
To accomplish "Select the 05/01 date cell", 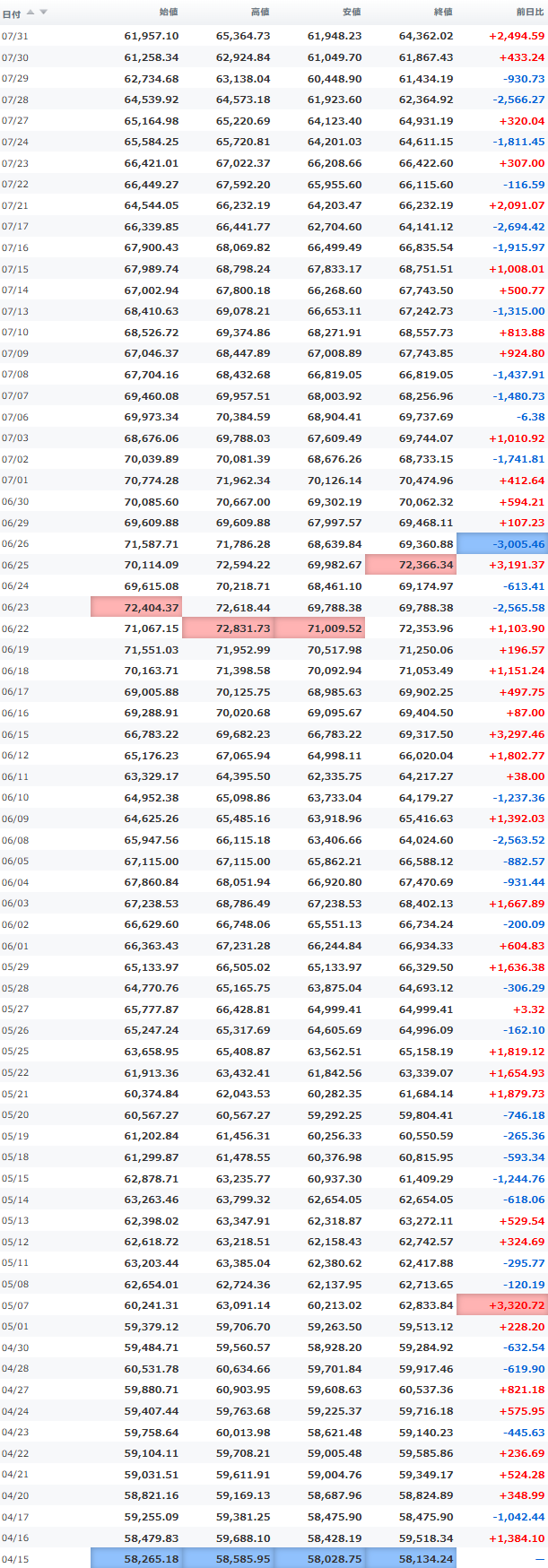I will coord(15,1327).
